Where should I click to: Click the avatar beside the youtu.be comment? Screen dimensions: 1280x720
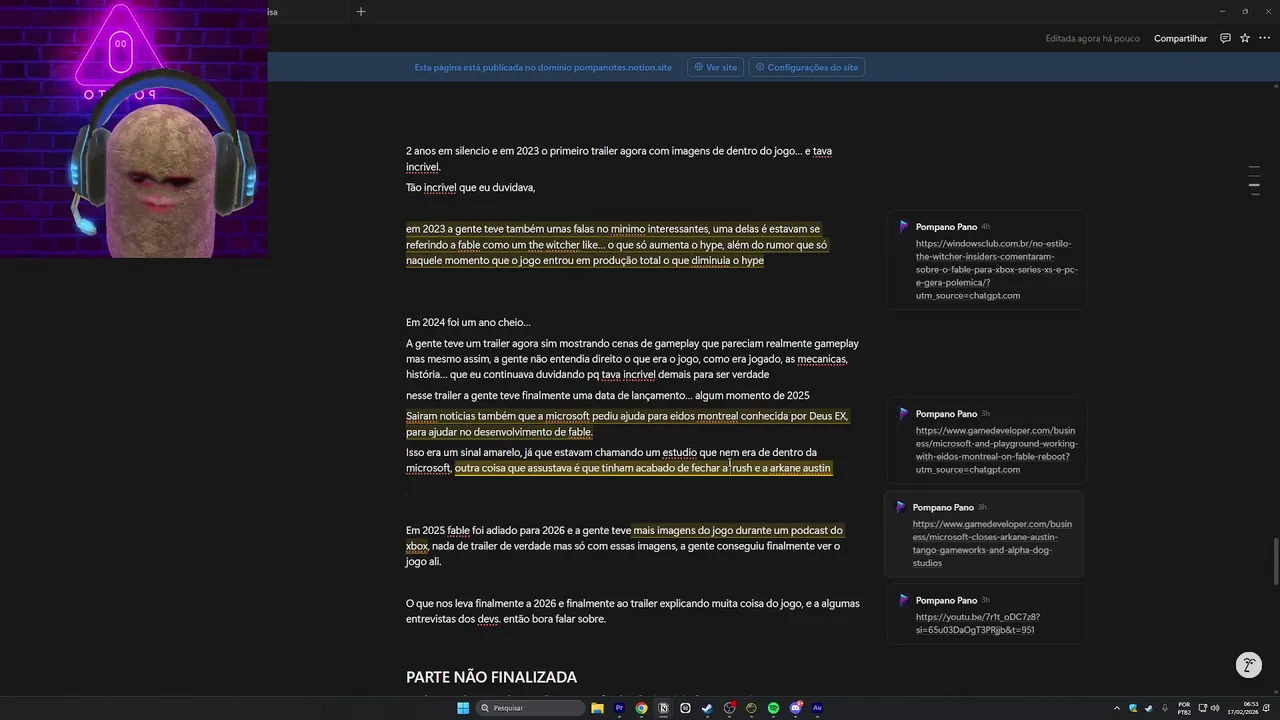[x=903, y=600]
